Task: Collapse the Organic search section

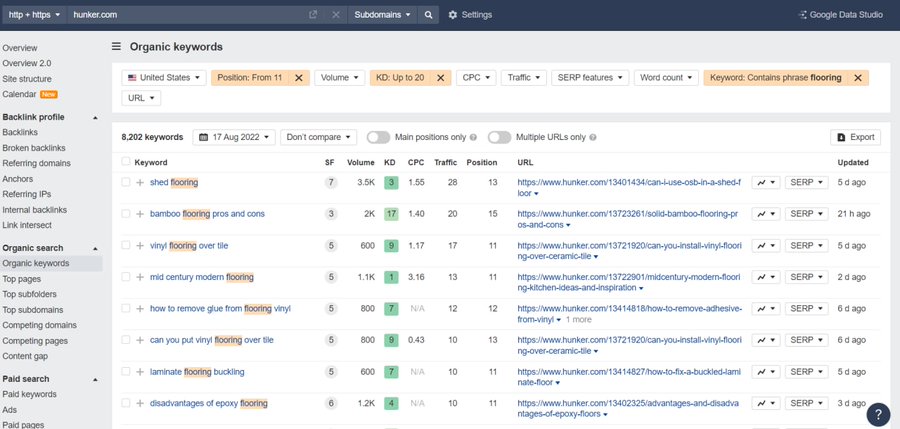Action: [x=95, y=249]
